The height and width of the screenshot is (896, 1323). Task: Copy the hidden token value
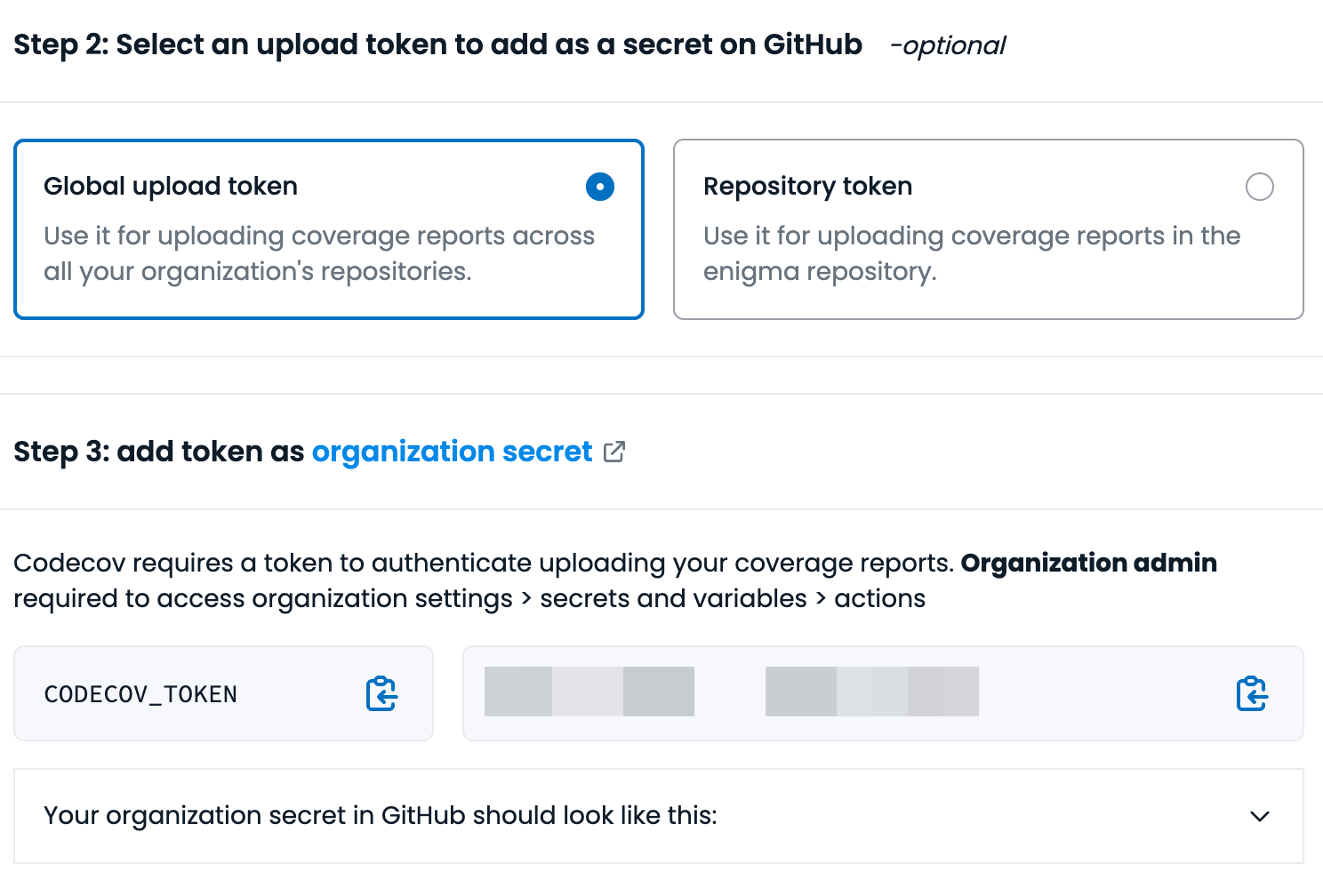1252,693
